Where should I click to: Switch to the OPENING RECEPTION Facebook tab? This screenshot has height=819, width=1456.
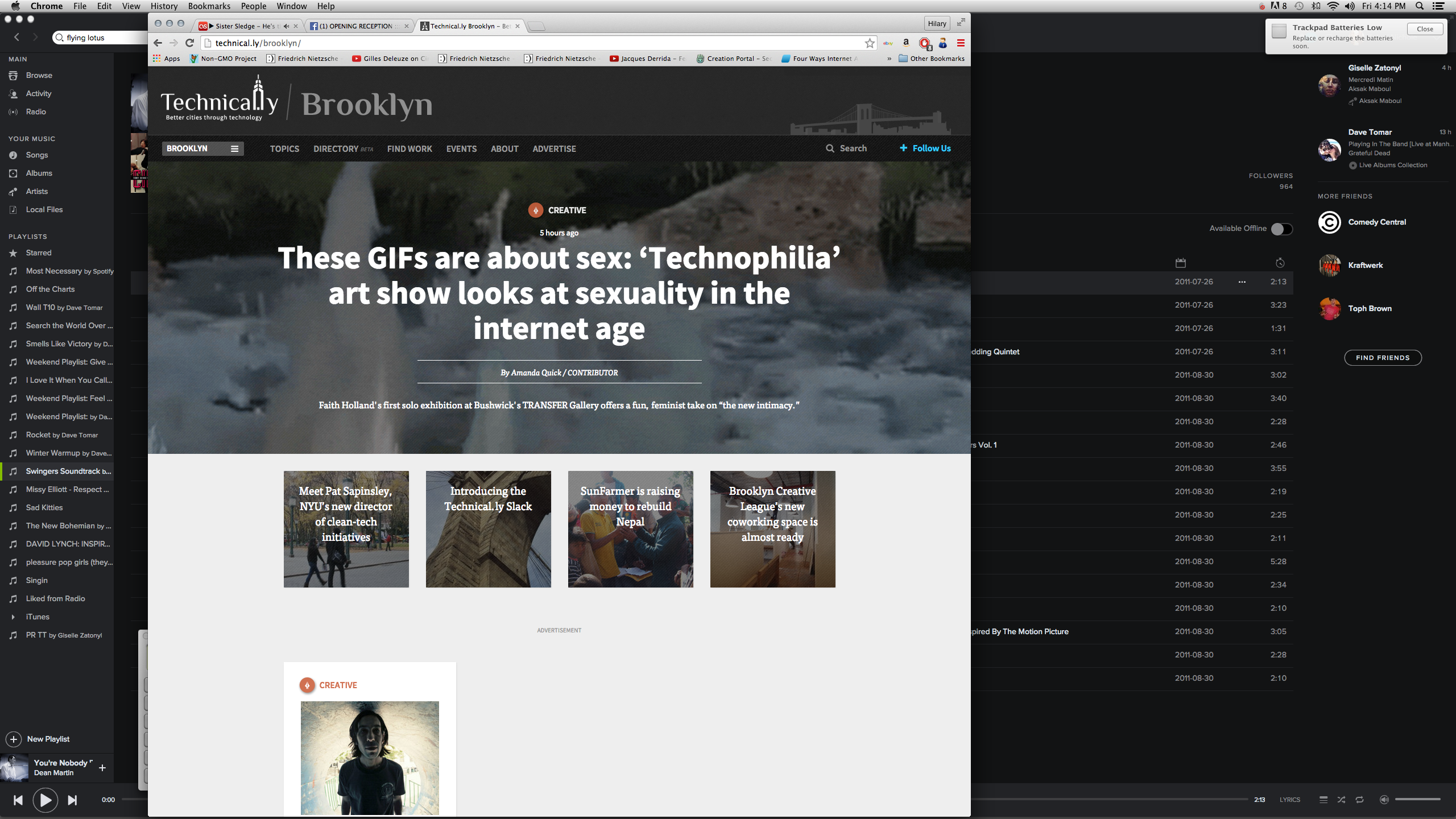point(356,26)
